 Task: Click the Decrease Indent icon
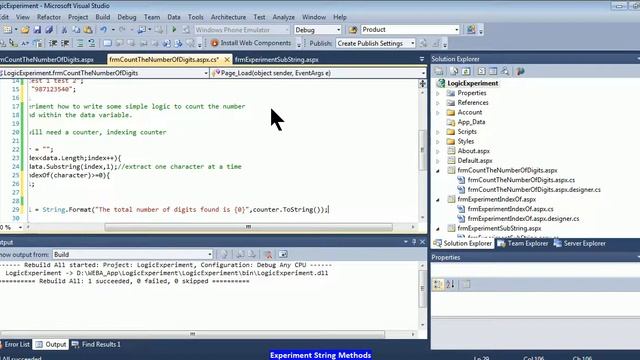coord(53,43)
